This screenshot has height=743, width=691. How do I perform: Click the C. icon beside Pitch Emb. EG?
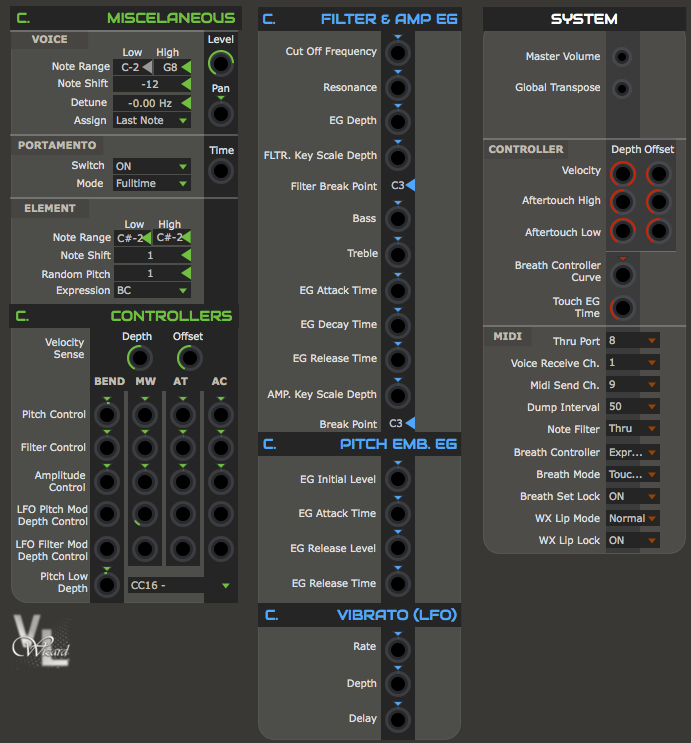coord(270,444)
